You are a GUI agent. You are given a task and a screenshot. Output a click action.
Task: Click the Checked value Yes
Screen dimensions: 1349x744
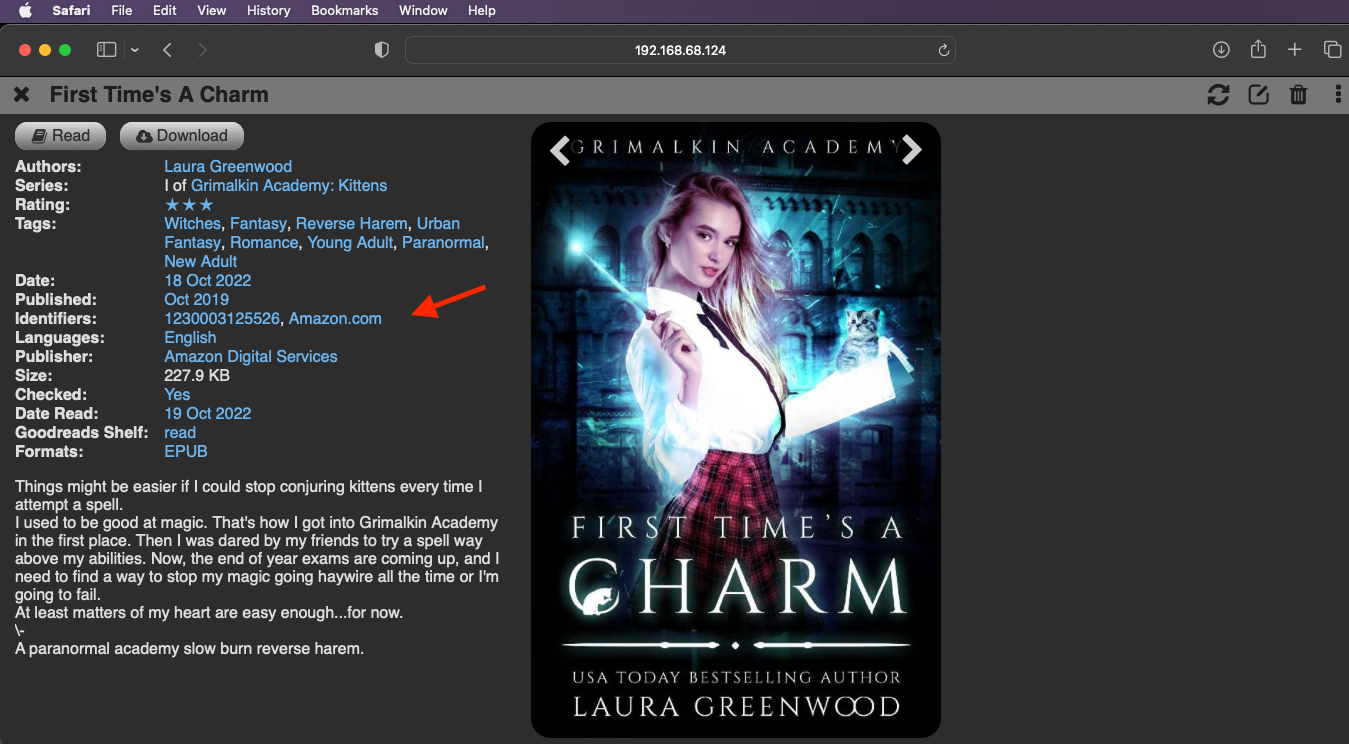[x=177, y=395]
